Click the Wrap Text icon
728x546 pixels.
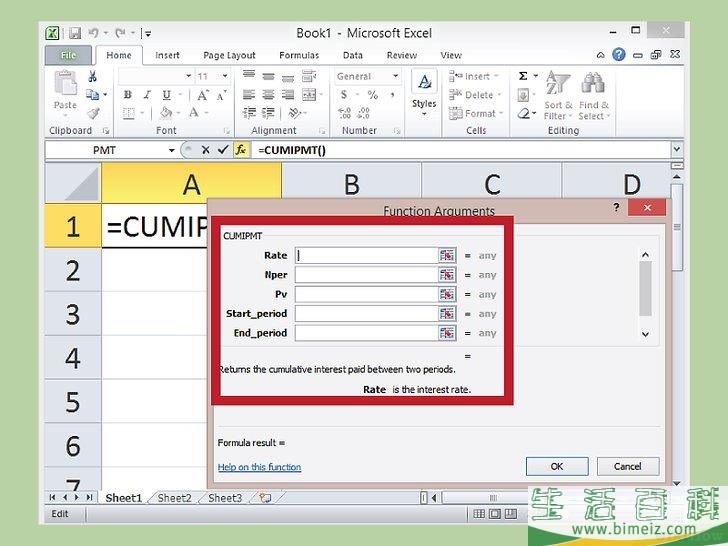[x=308, y=76]
